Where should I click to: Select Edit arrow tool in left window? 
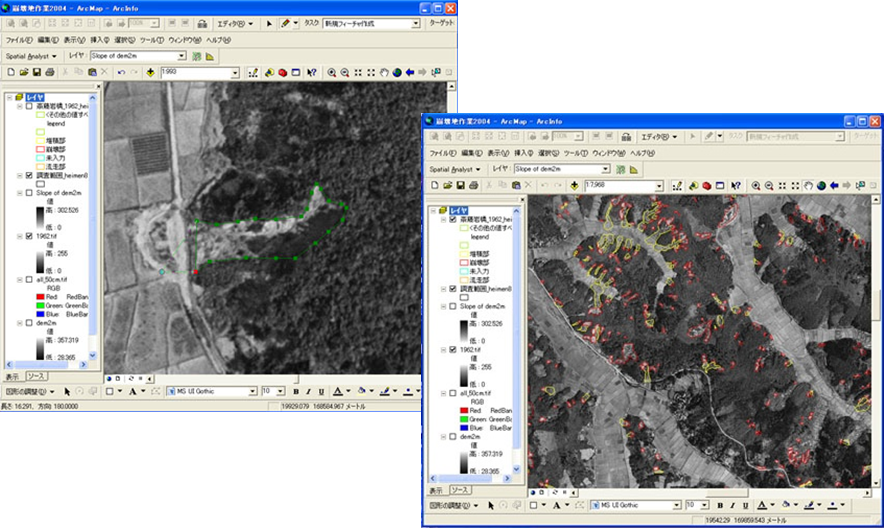(269, 23)
